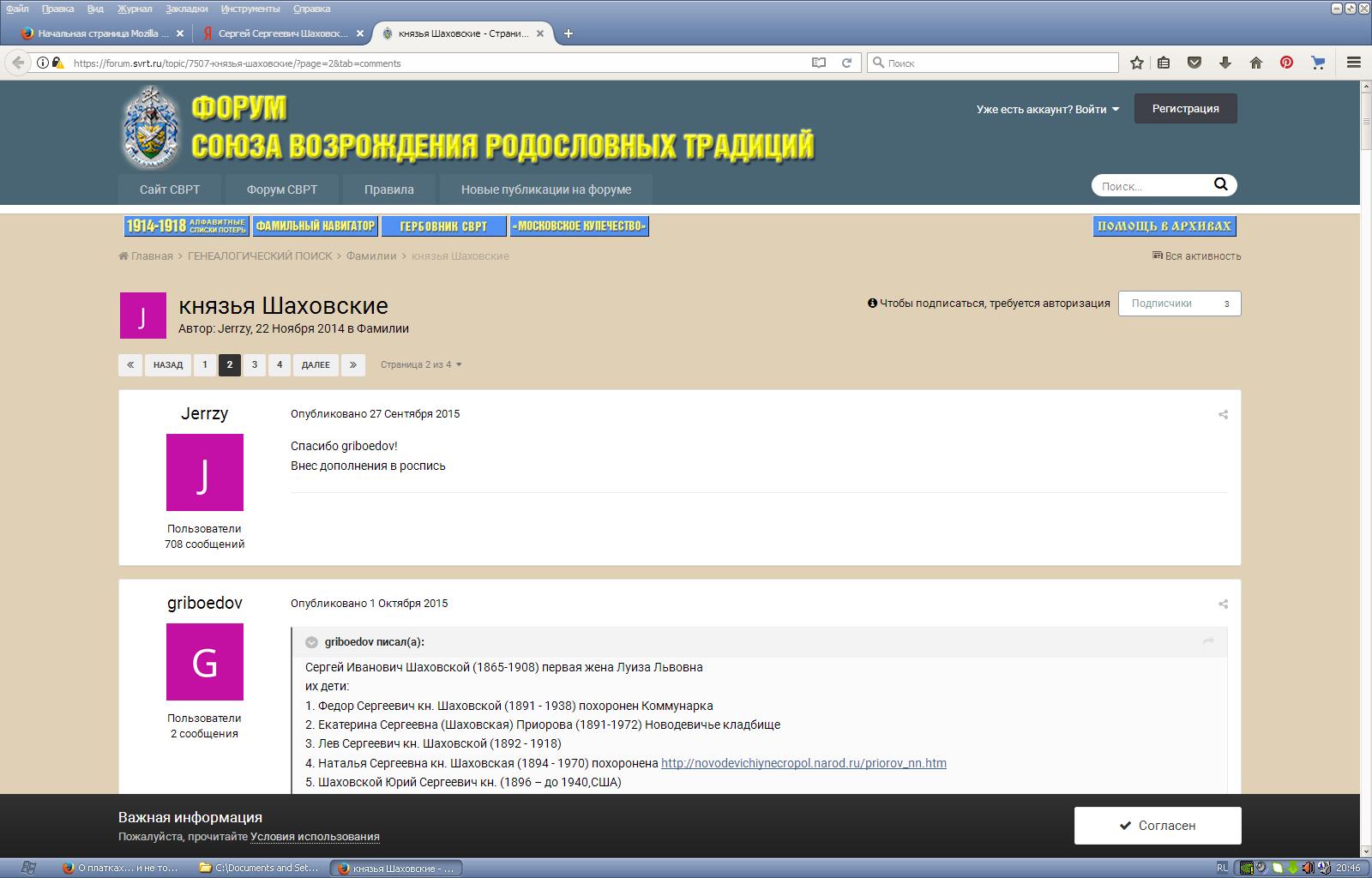
Task: Open the novodevichiynecropol.narod.ru link
Action: point(803,763)
